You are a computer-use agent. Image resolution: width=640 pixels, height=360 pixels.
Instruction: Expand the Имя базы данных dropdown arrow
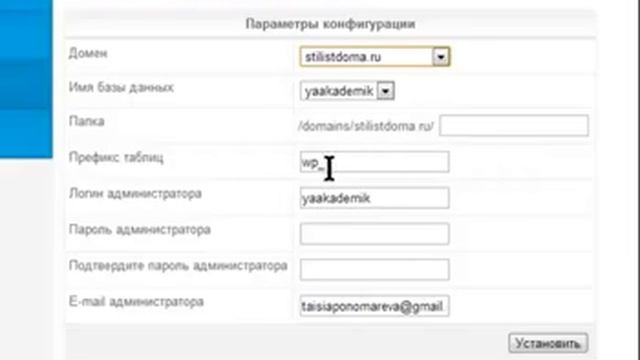(385, 91)
